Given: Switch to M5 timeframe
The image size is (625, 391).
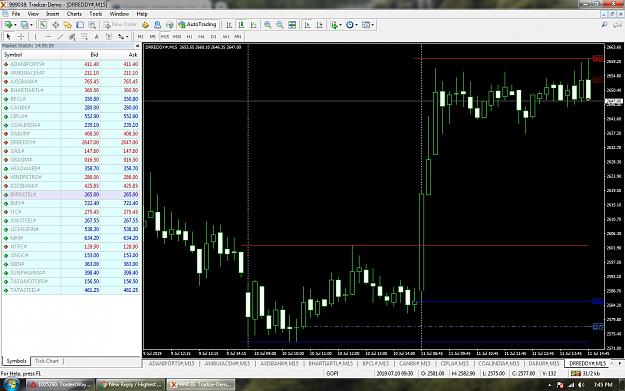Looking at the screenshot, I should [x=153, y=37].
